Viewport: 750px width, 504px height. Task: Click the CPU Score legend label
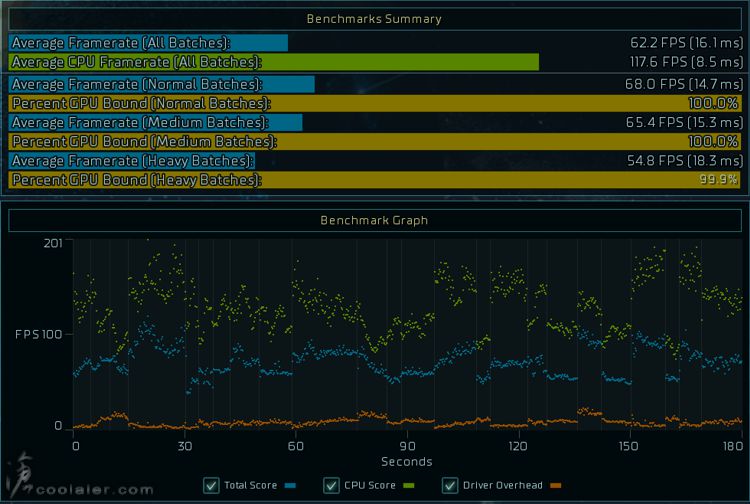click(x=370, y=485)
